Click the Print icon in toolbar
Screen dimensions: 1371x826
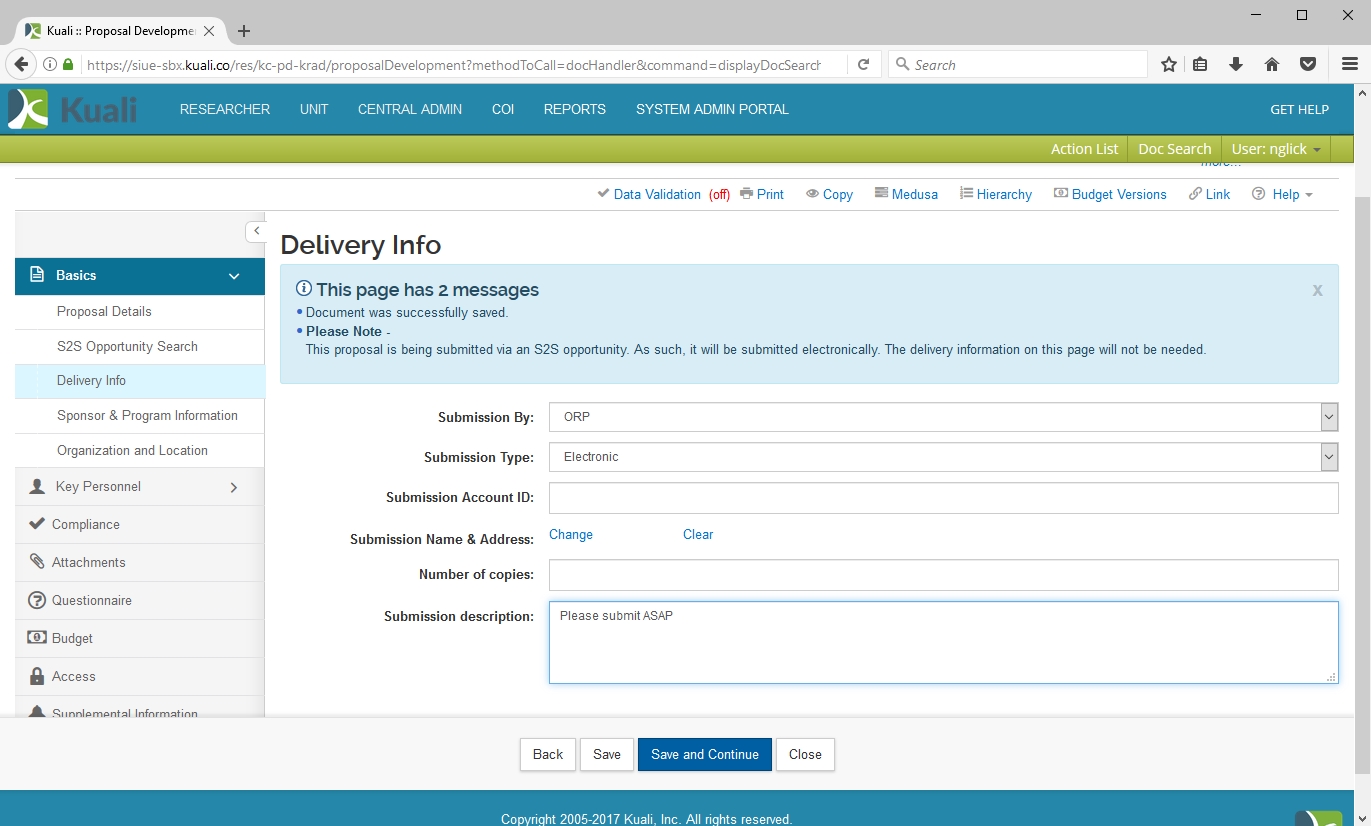[x=746, y=194]
